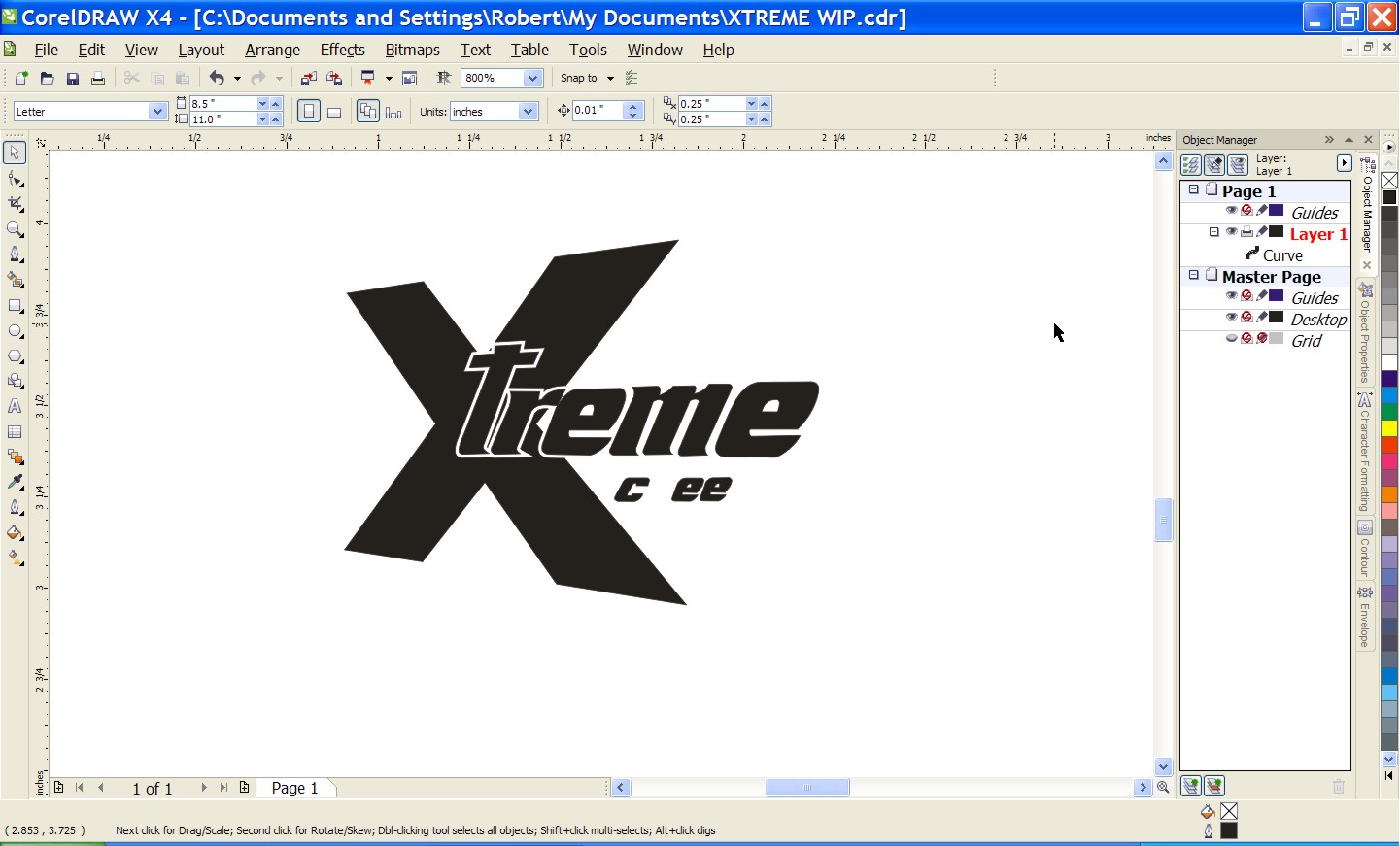Click the Import icon
This screenshot has width=1400, height=846.
[x=308, y=78]
